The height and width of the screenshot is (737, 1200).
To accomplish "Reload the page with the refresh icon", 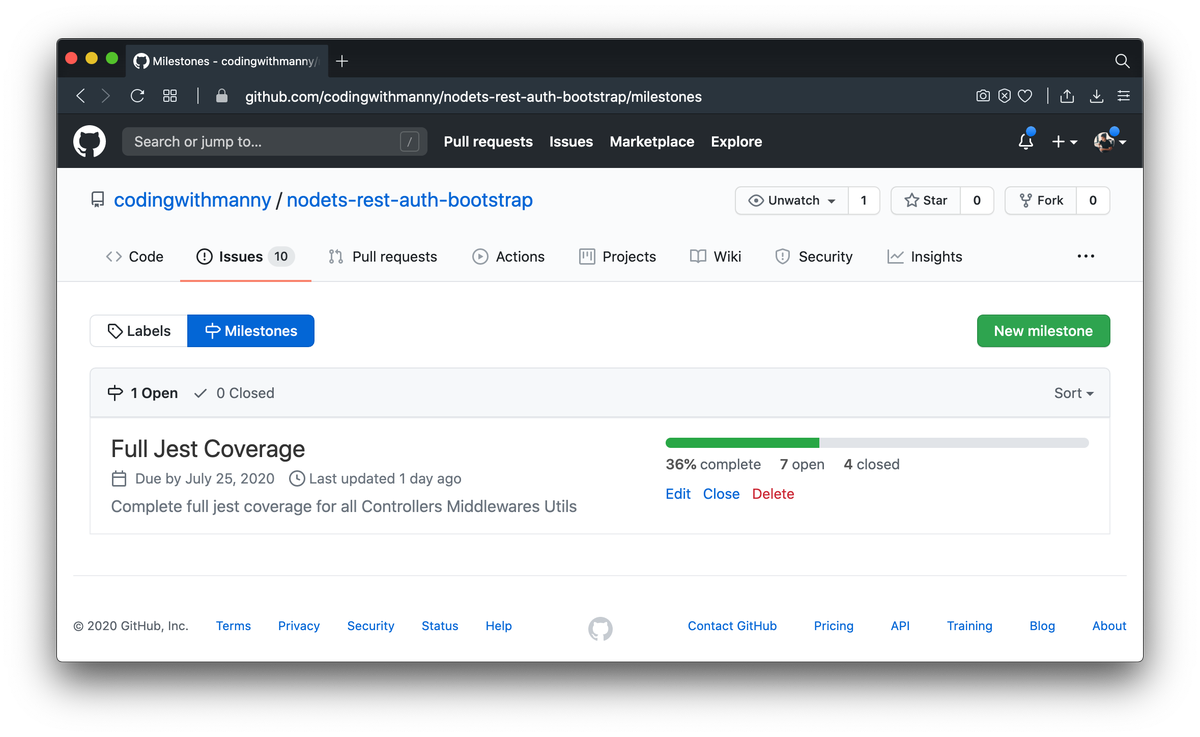I will (138, 96).
